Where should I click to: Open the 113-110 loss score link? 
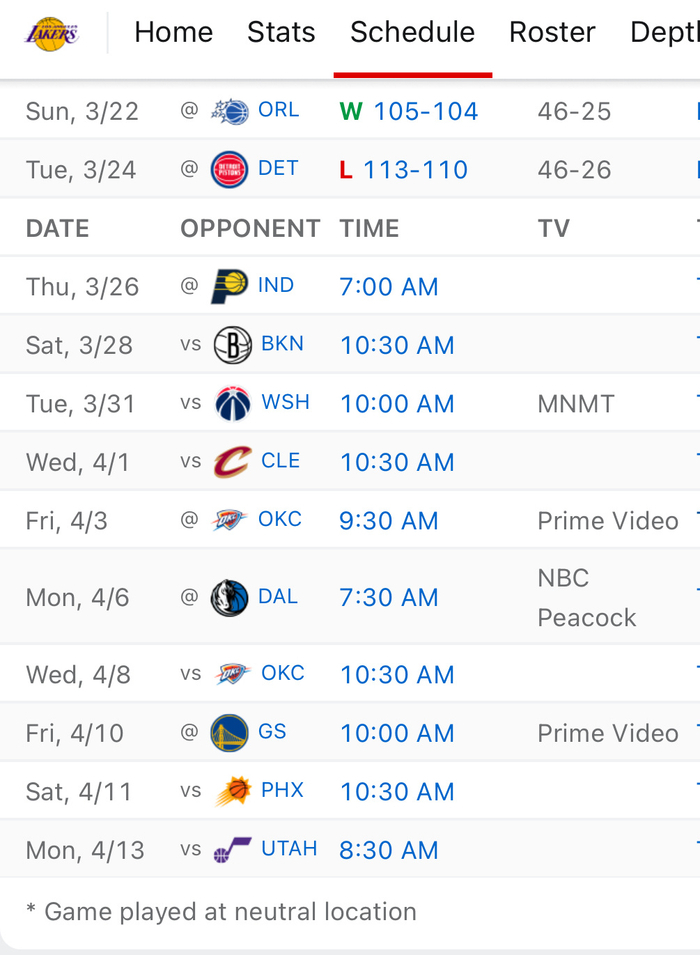pos(415,170)
